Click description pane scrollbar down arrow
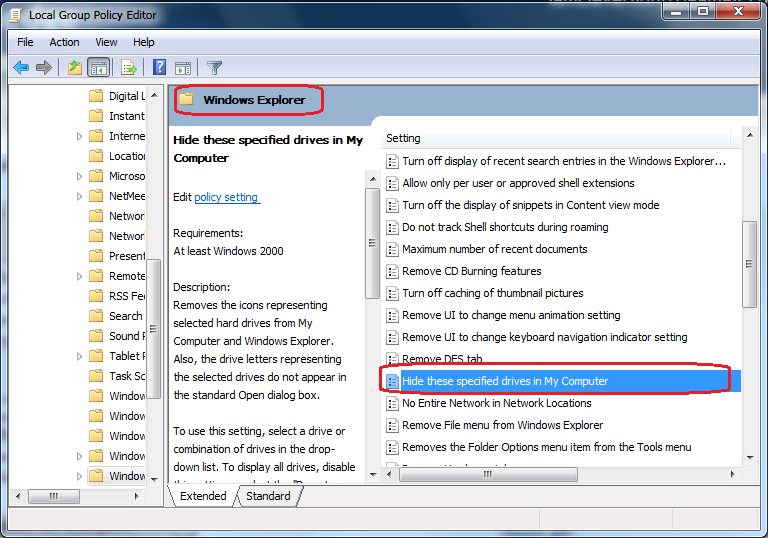Screen dimensions: 768x538 [x=373, y=474]
